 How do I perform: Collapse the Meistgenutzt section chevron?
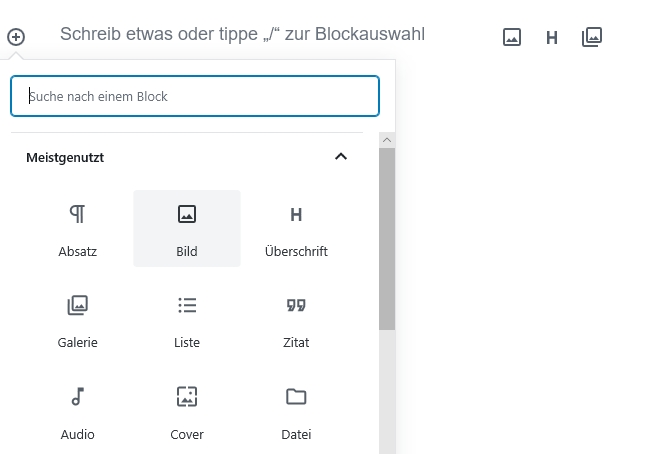point(341,157)
